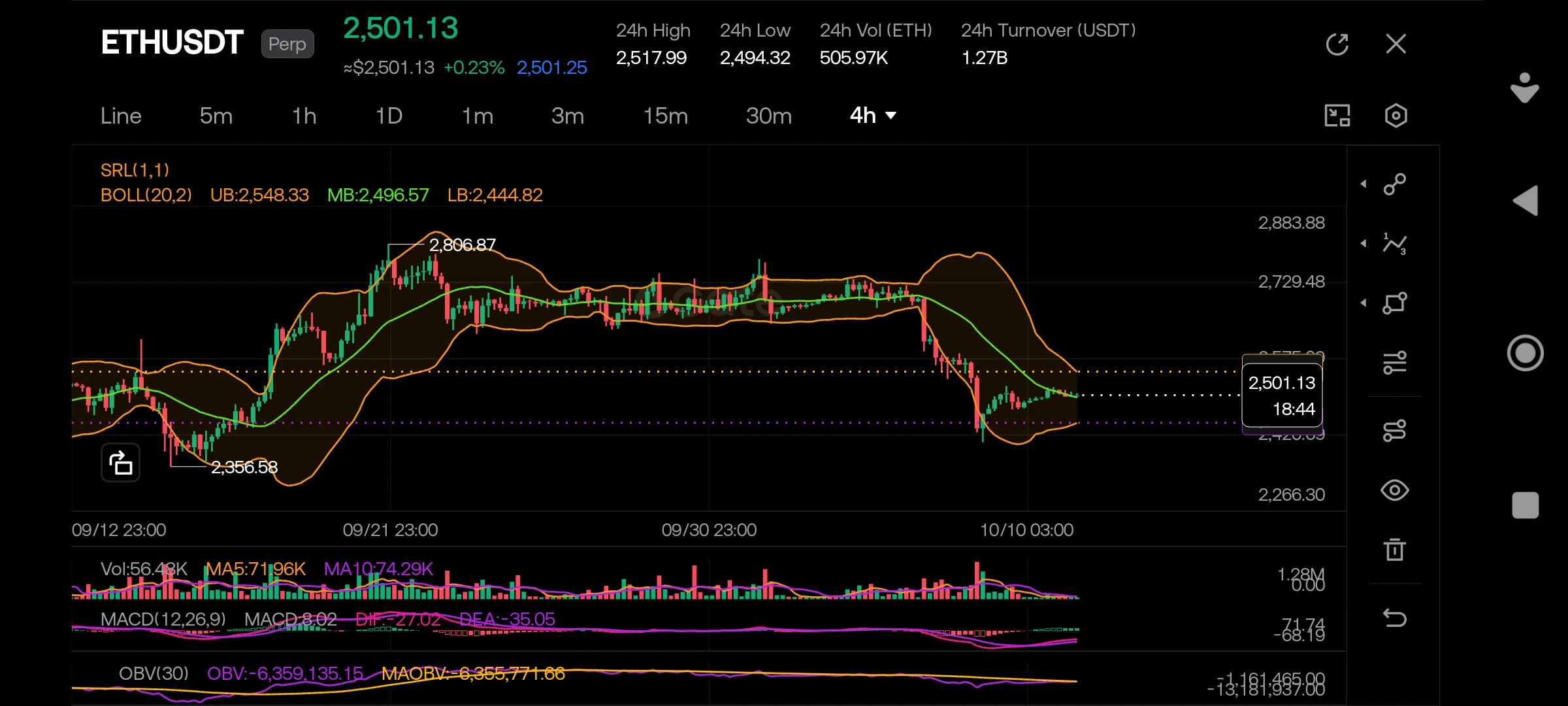Screen dimensions: 1568x706
Task: Refresh the ETHUSDT chart data
Action: 1337,44
